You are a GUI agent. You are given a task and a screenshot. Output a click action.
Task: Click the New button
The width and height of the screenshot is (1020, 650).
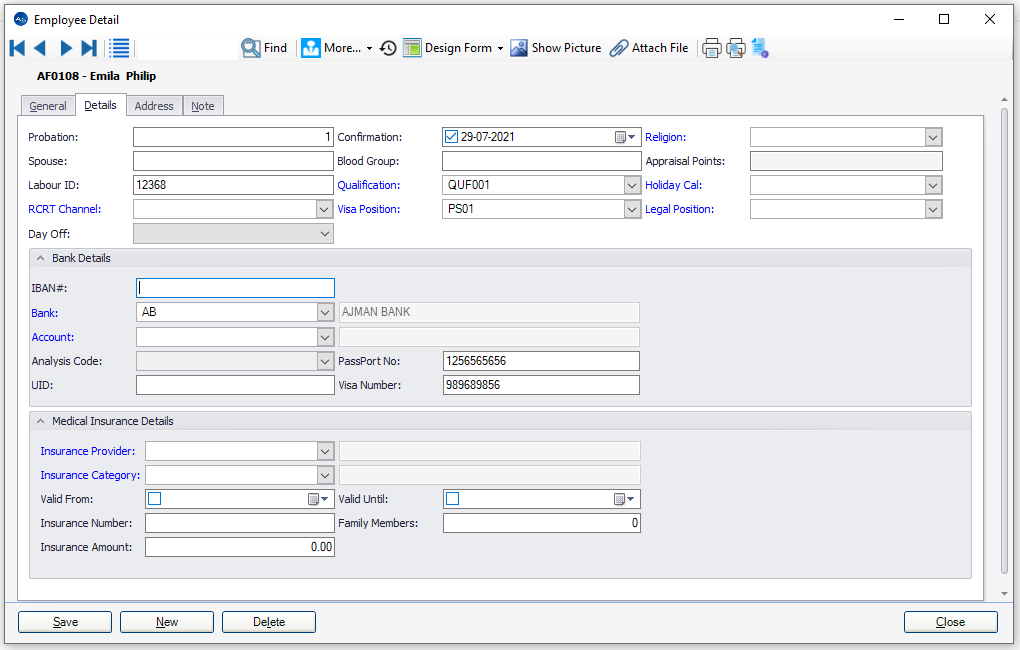coord(167,622)
